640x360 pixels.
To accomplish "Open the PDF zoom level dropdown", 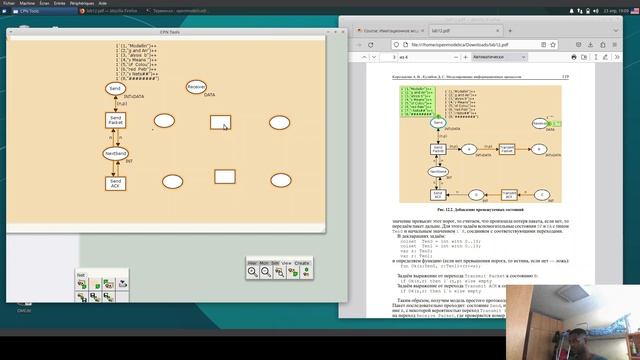I will (x=499, y=57).
